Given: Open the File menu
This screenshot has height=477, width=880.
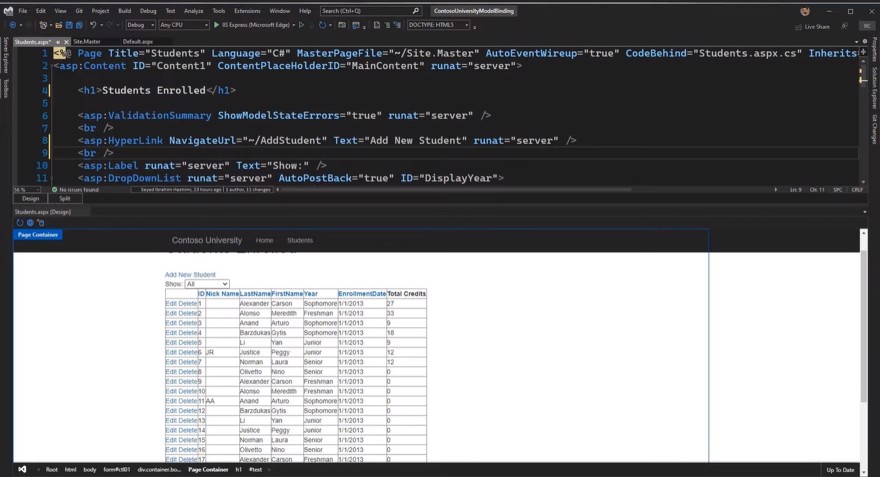Looking at the screenshot, I should (22, 11).
